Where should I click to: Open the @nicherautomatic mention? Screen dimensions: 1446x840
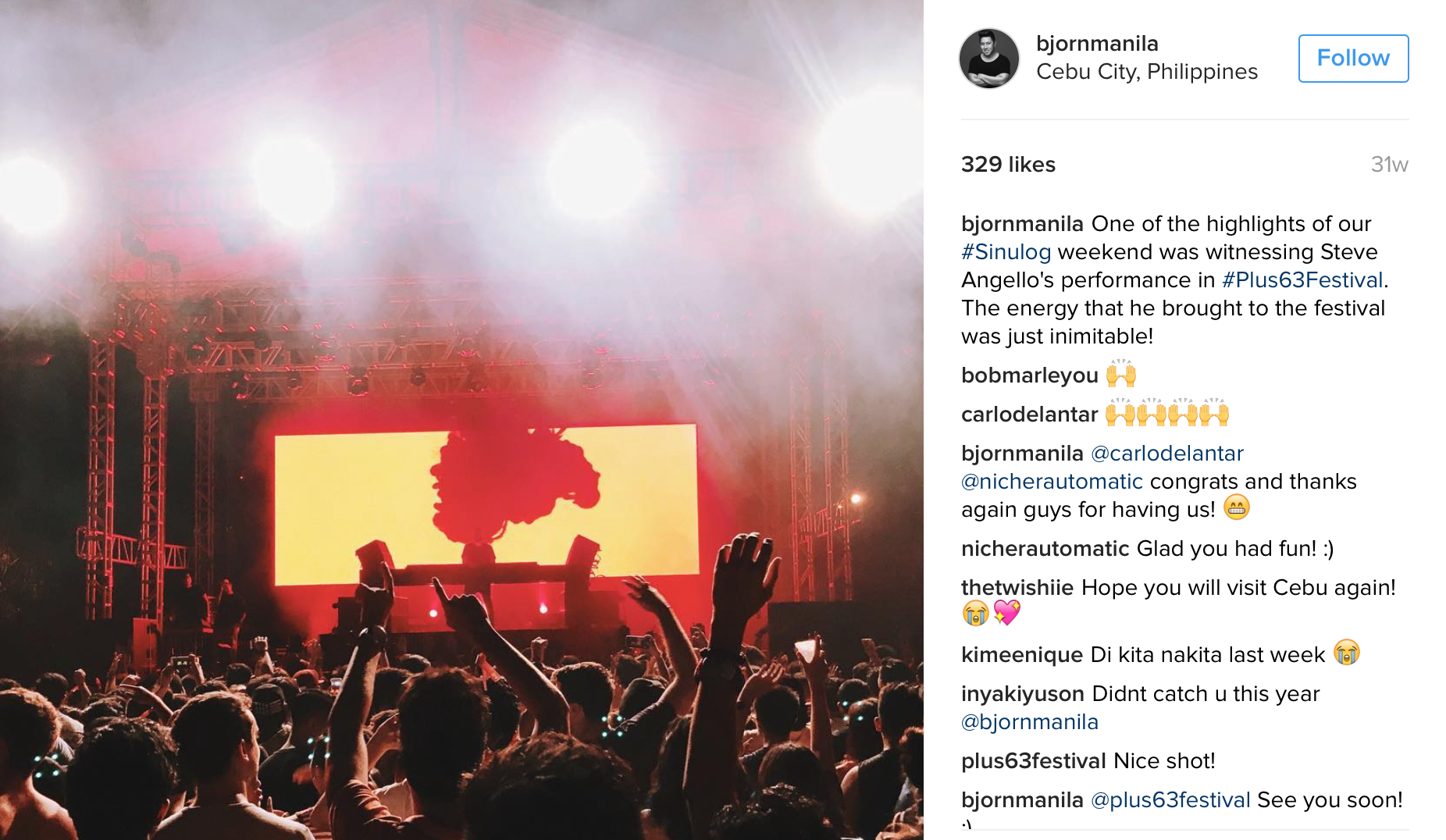1052,482
